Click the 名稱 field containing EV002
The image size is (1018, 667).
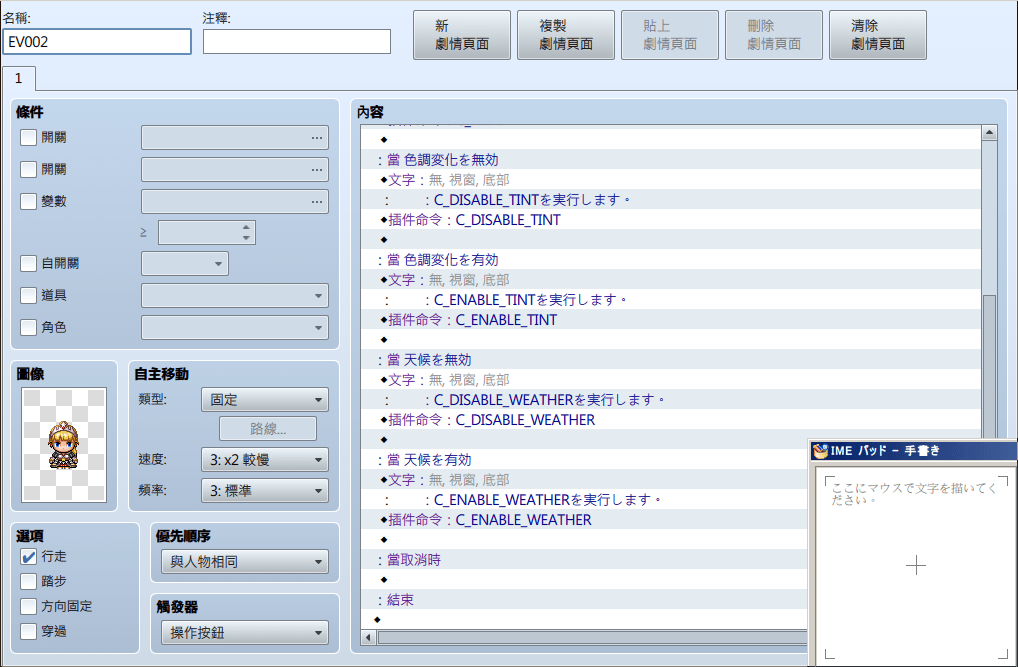(x=97, y=42)
